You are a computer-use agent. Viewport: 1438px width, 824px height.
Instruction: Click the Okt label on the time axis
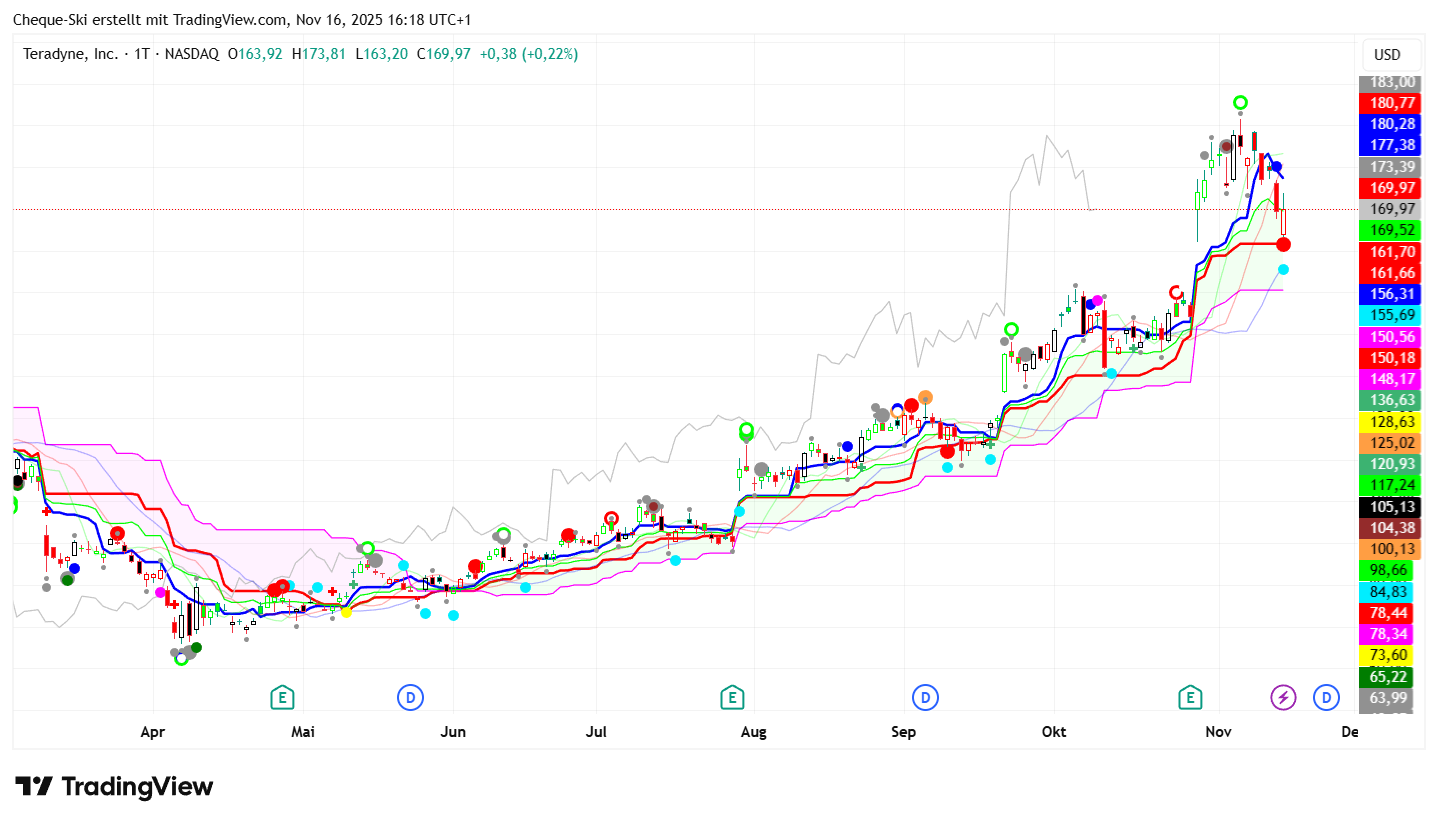point(1053,732)
